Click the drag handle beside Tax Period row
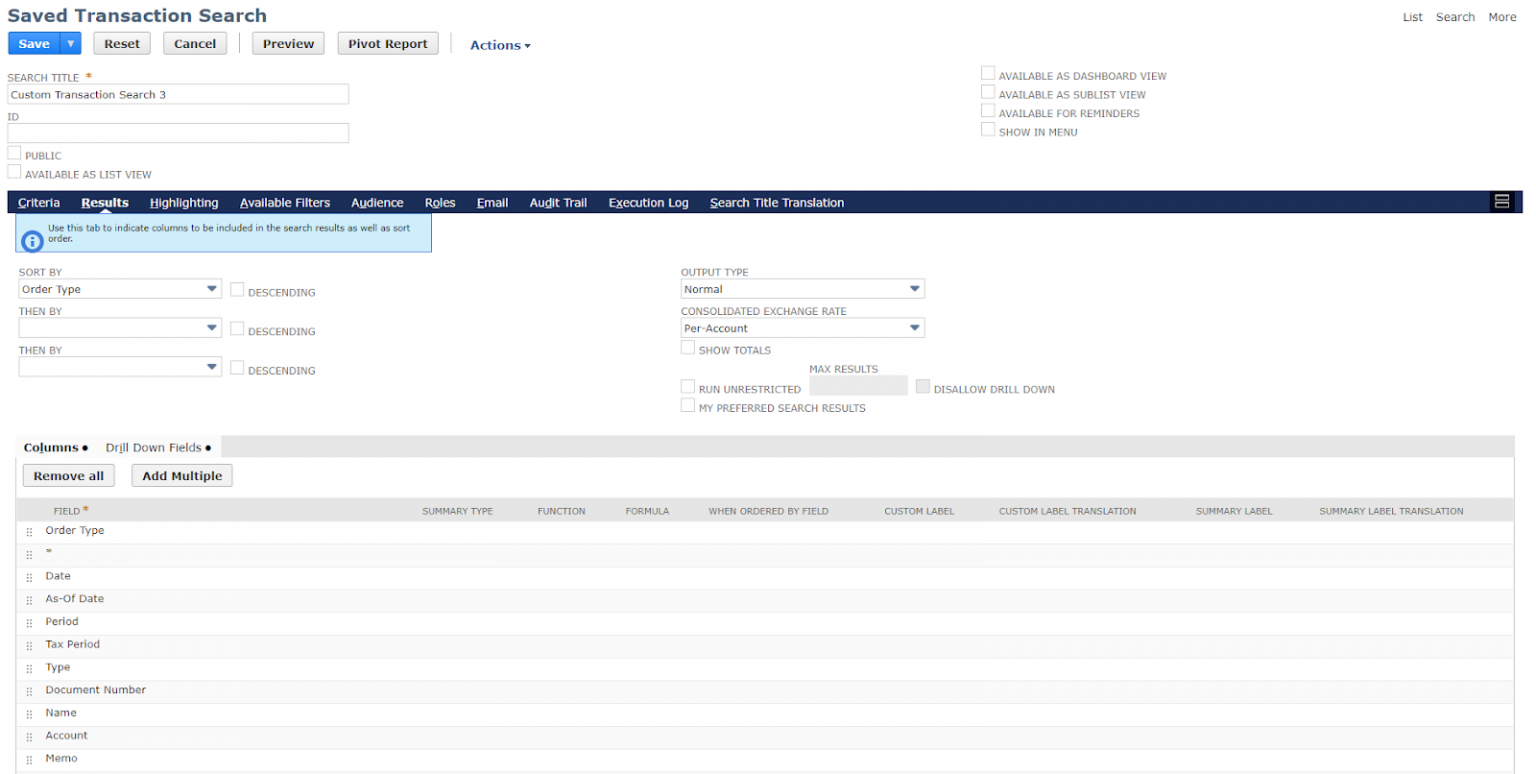This screenshot has height=774, width=1536. point(29,646)
